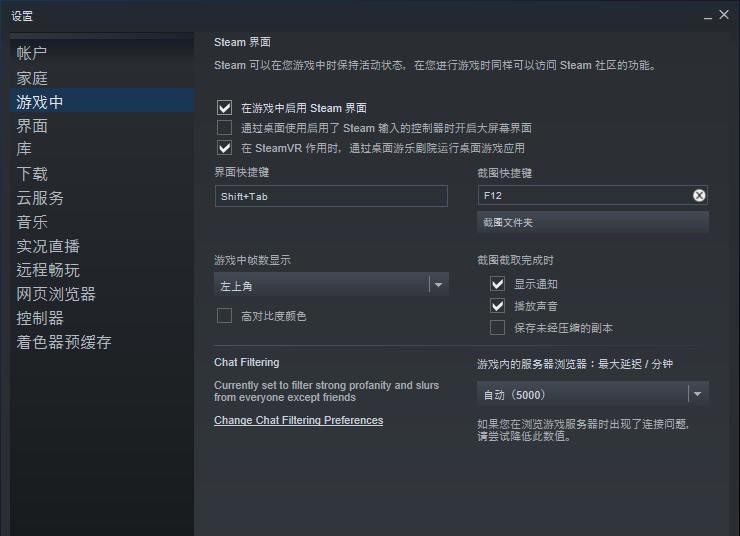This screenshot has width=740, height=536.
Task: Open 实况直播 settings category
Action: click(102, 246)
